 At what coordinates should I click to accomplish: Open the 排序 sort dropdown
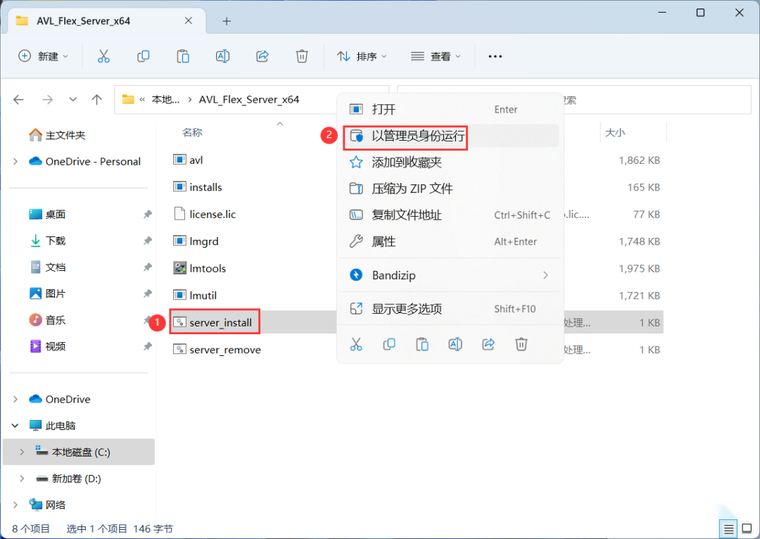pos(362,56)
